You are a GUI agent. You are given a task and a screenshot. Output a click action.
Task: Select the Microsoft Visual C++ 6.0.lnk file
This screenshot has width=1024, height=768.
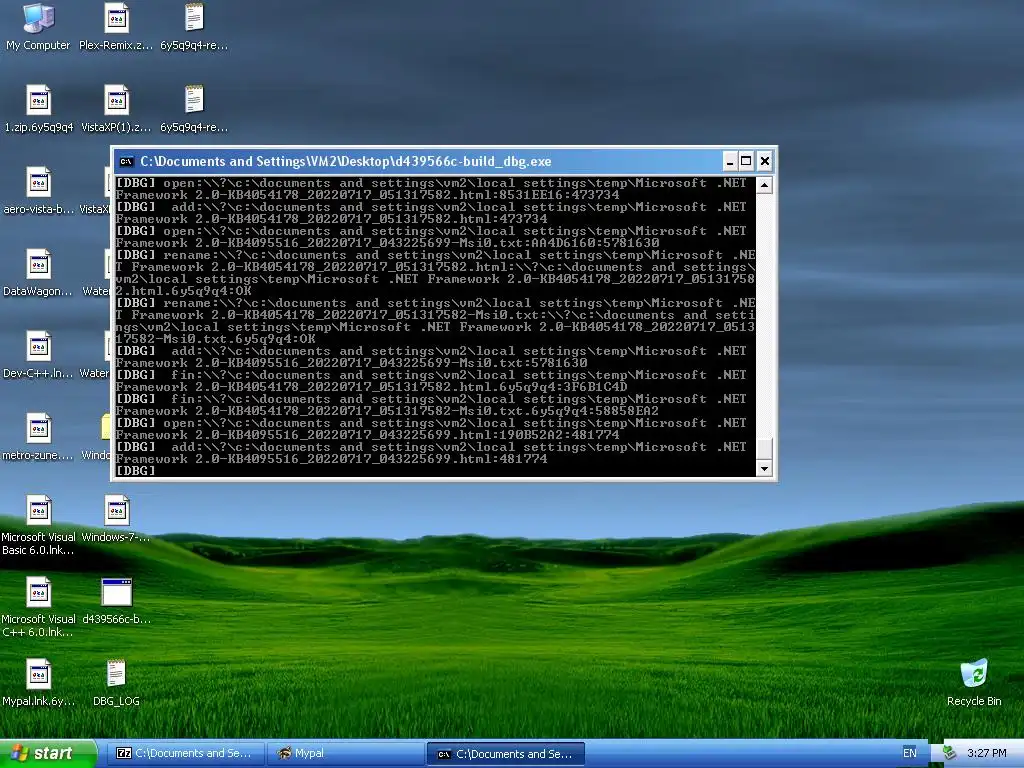coord(39,607)
